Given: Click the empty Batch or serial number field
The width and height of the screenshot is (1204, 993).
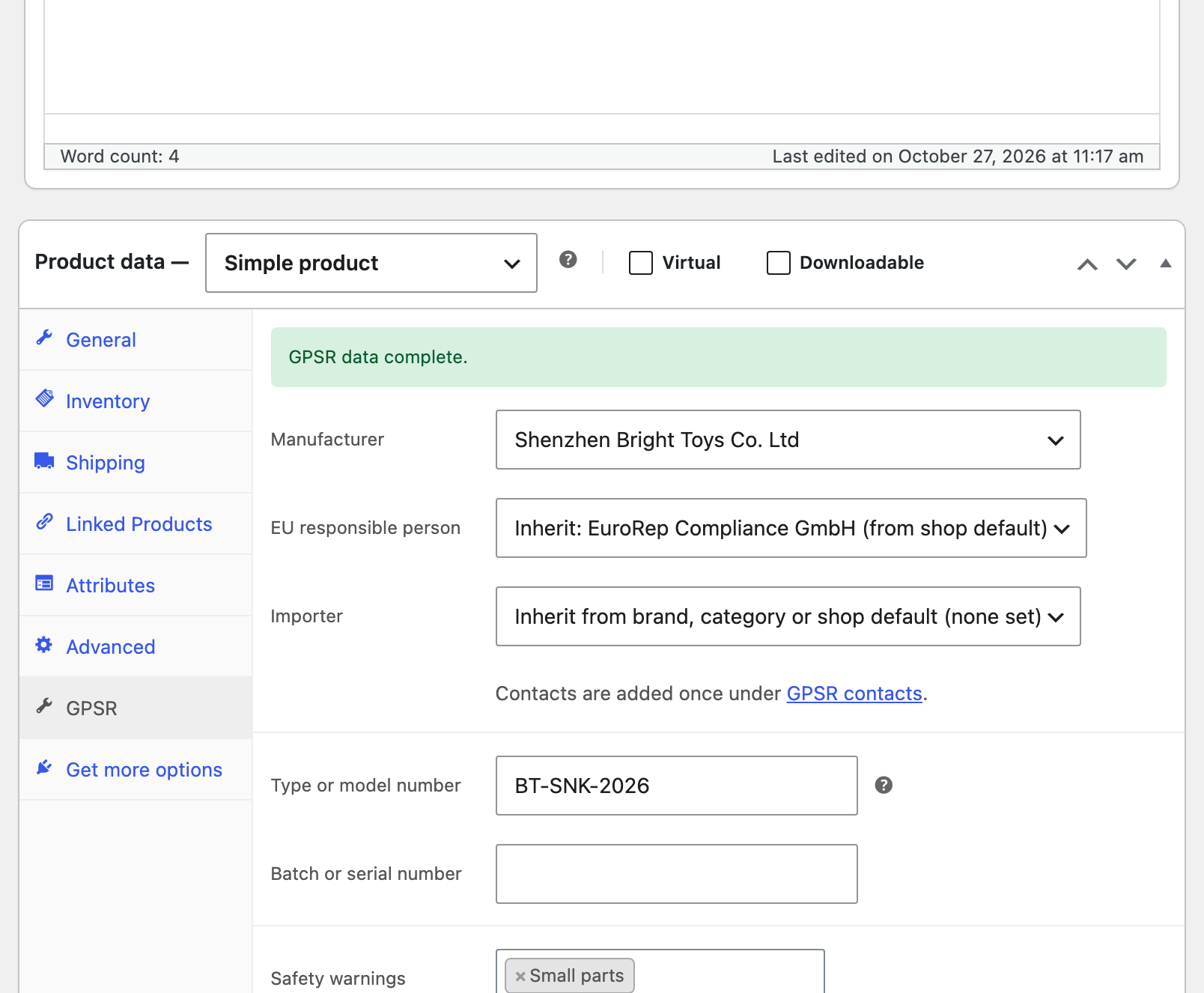Looking at the screenshot, I should 677,874.
